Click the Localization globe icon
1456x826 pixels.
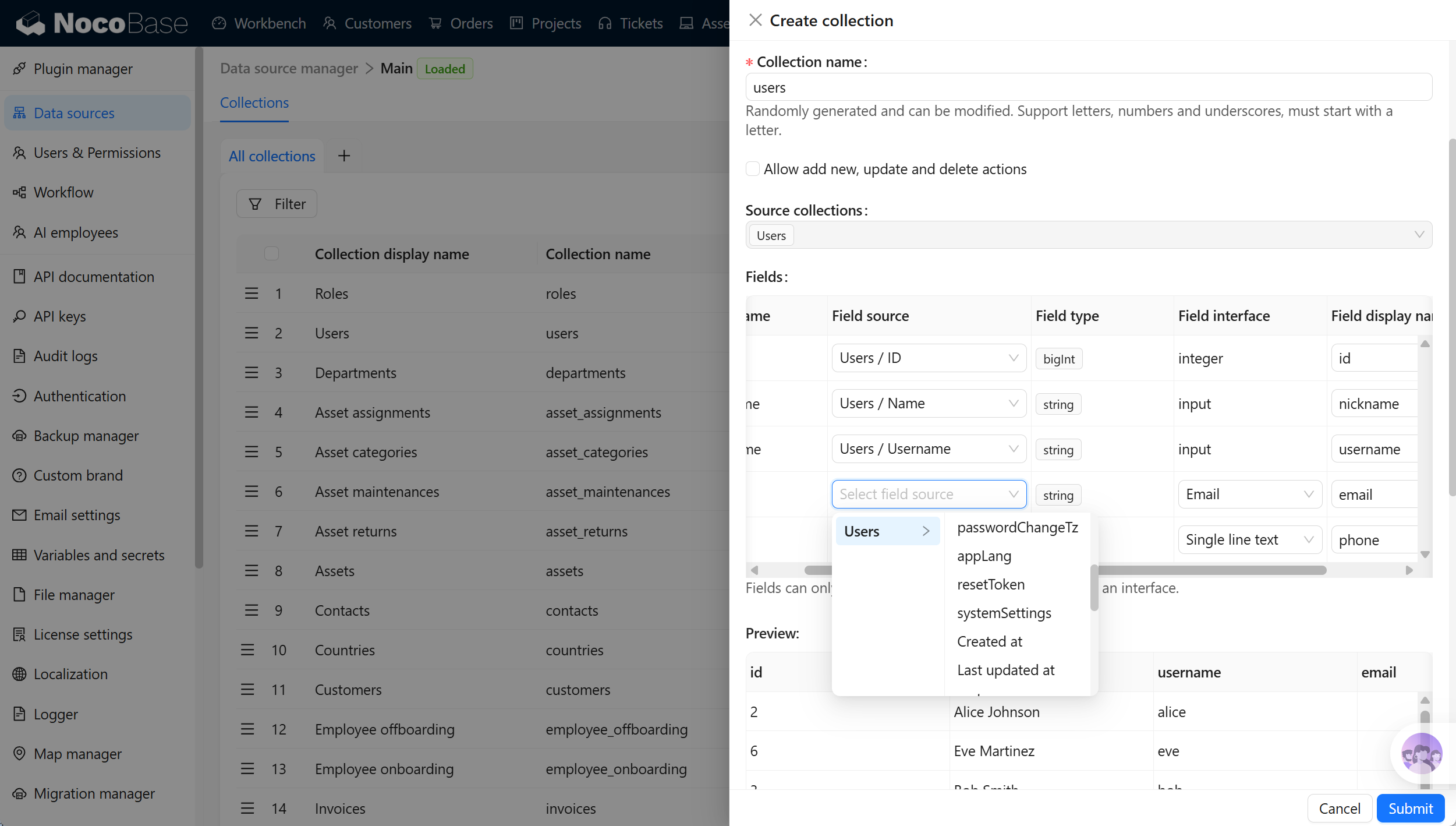point(19,674)
